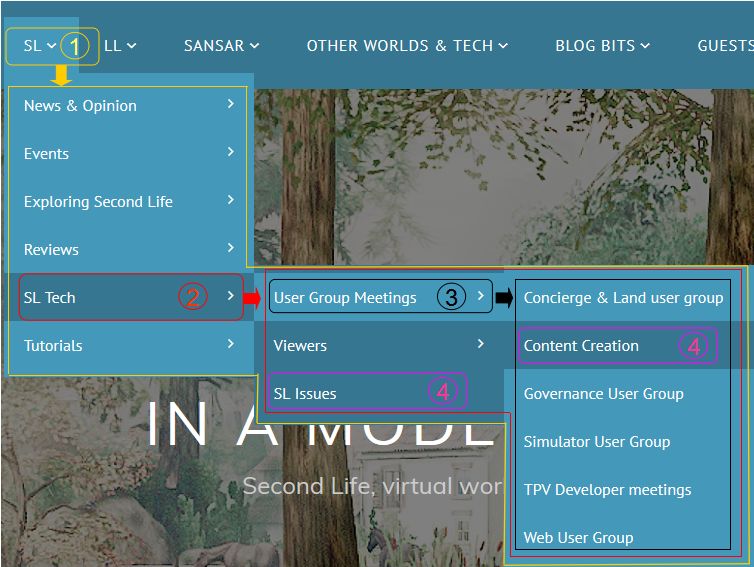The image size is (754, 567).
Task: Open the SL top navigation menu
Action: point(39,46)
